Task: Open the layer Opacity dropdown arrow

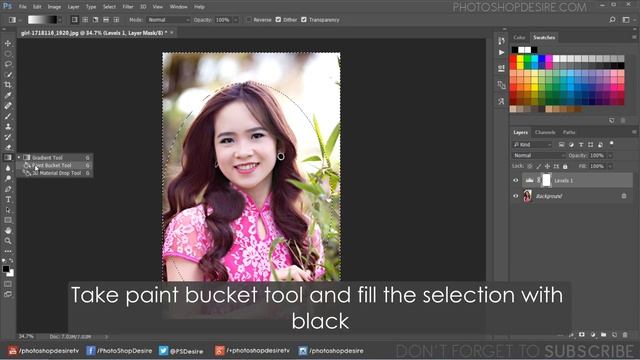Action: 610,156
